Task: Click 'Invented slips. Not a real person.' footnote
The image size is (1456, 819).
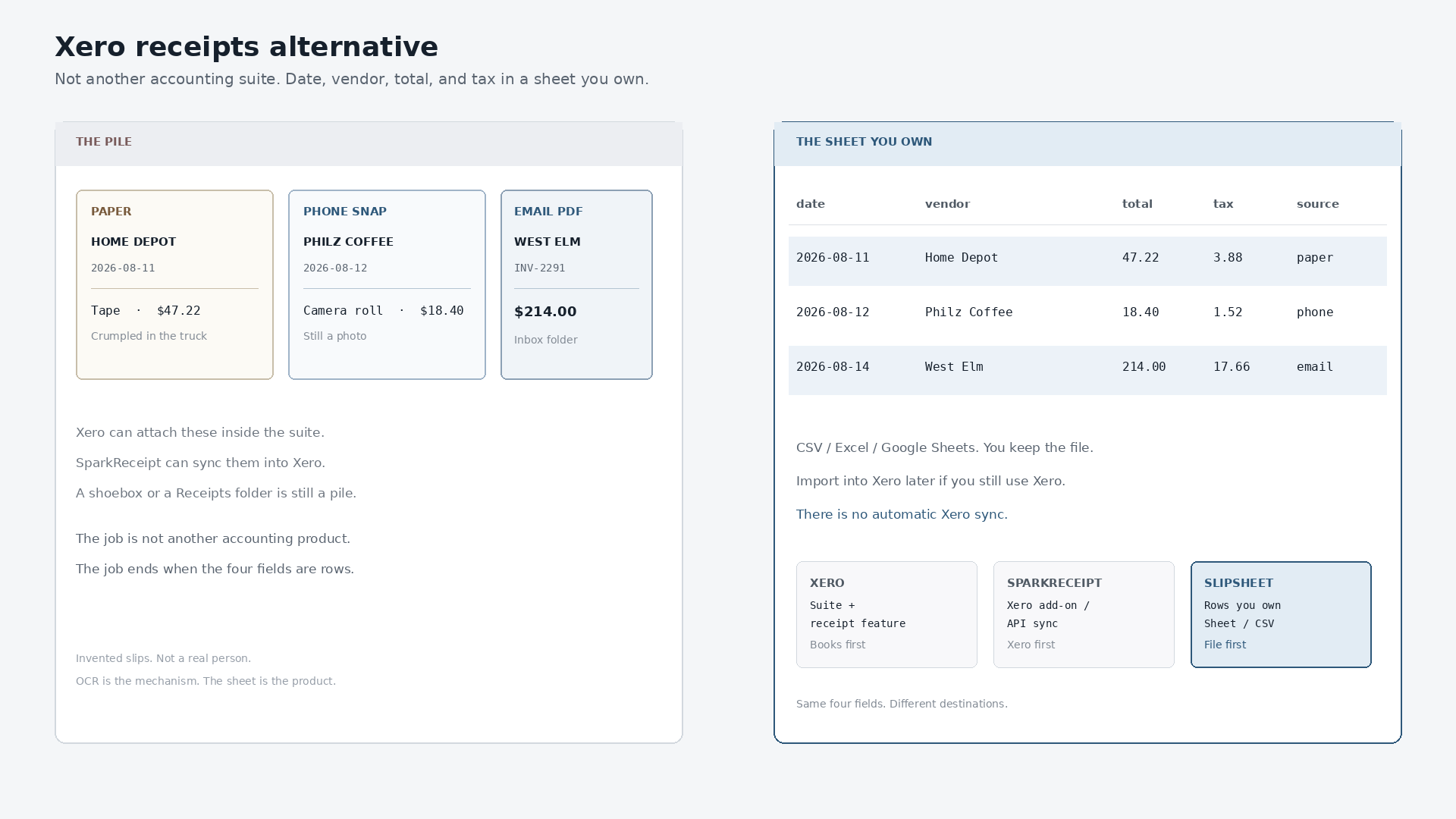Action: [x=163, y=658]
